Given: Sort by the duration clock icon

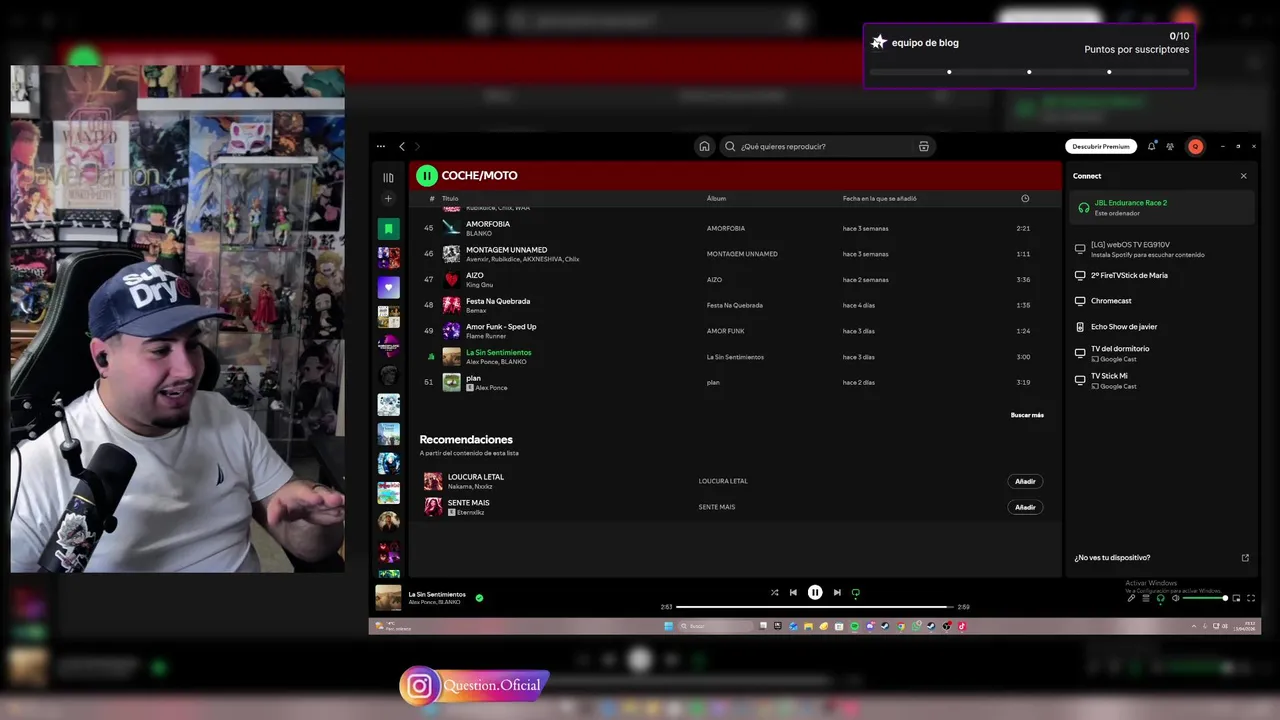Looking at the screenshot, I should pyautogui.click(x=1025, y=198).
